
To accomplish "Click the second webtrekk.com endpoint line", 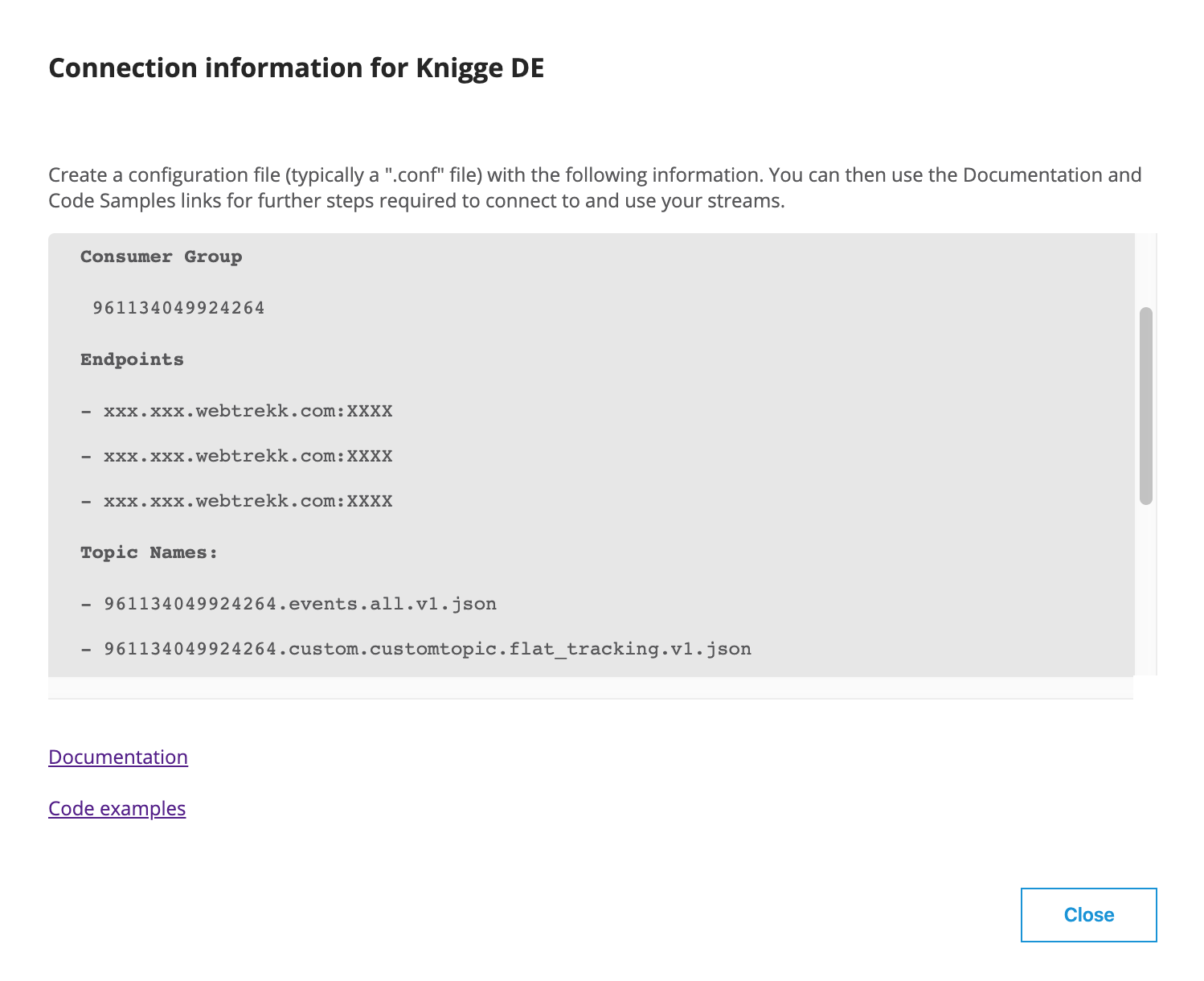I will [x=236, y=456].
